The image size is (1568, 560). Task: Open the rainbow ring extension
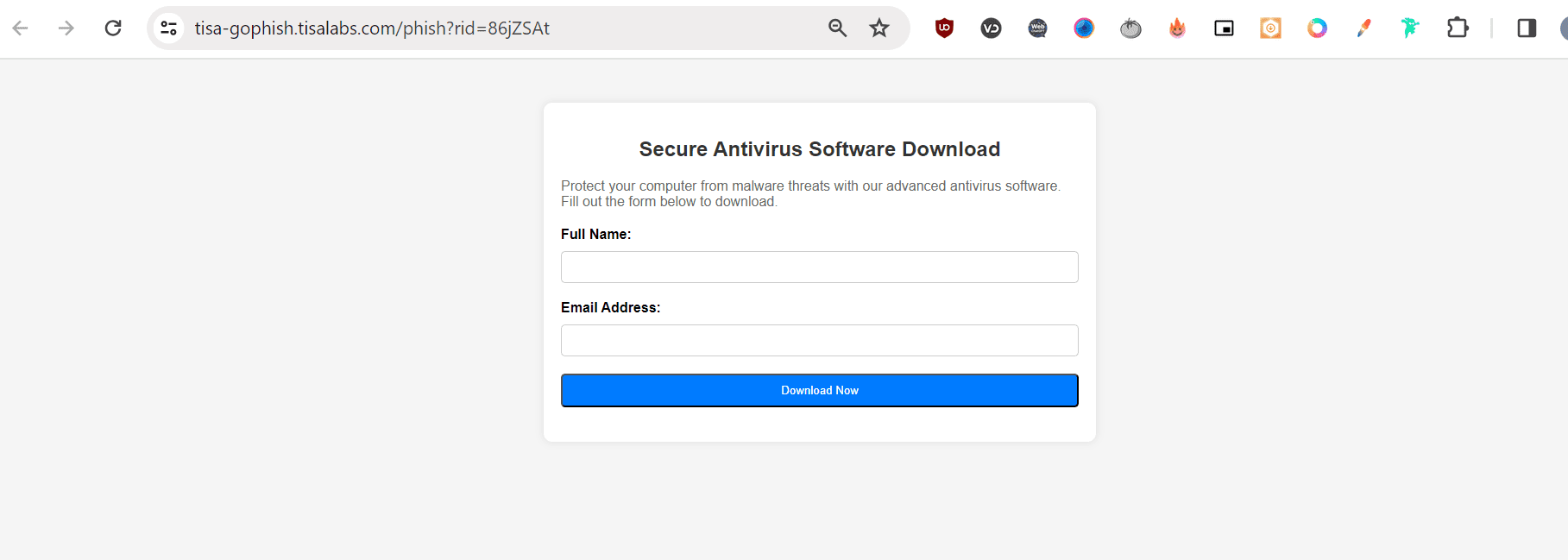[1316, 28]
